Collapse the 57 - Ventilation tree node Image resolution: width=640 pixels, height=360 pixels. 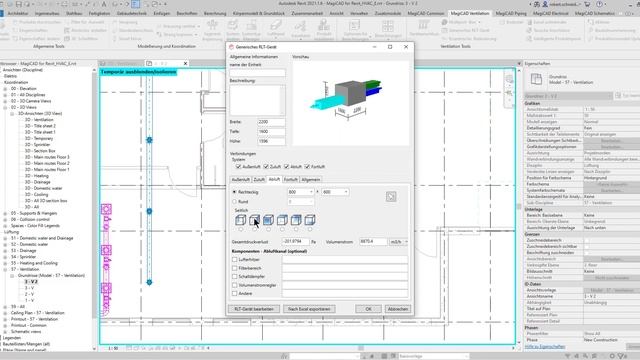pos(5,269)
